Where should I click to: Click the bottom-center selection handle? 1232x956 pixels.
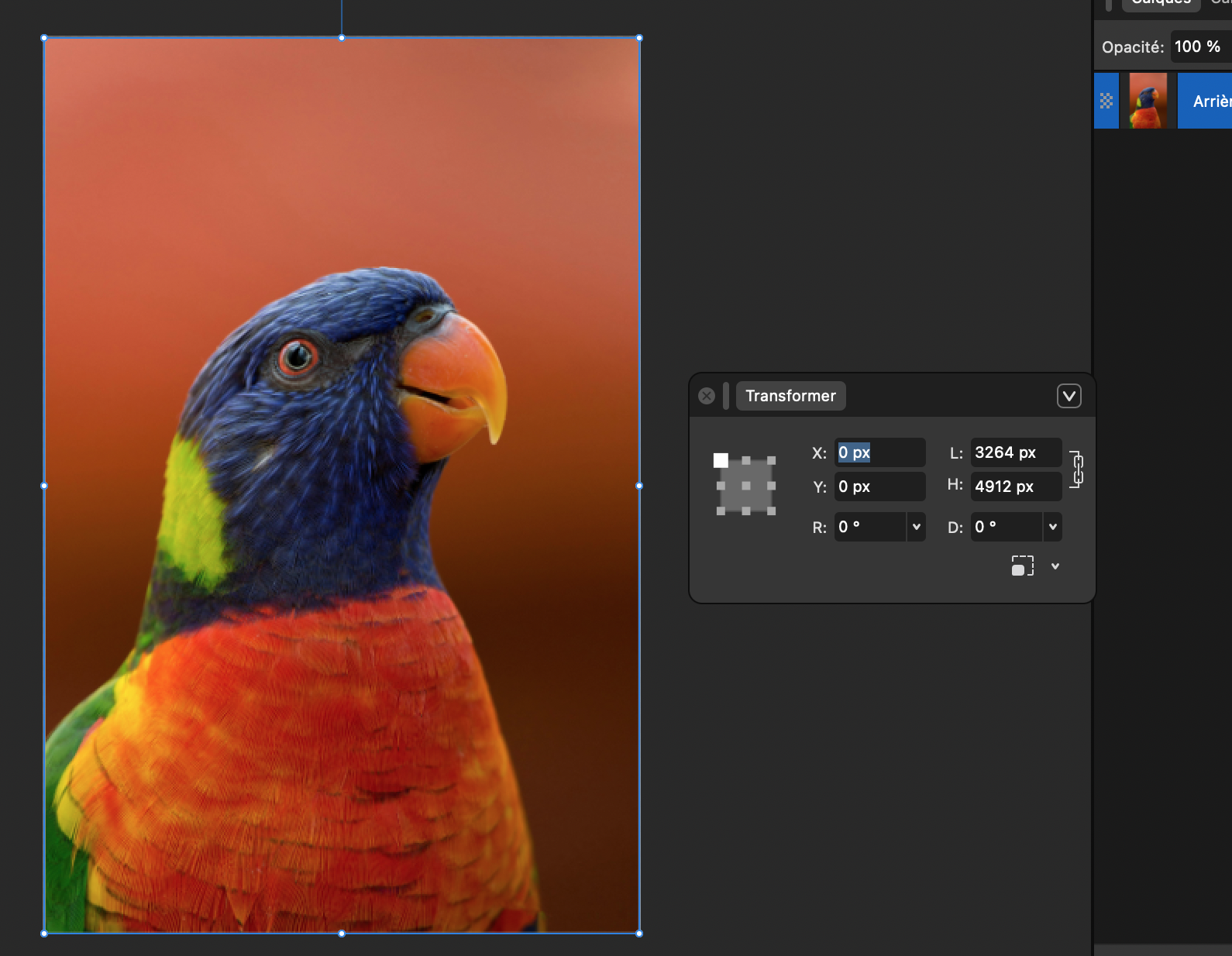(x=342, y=934)
